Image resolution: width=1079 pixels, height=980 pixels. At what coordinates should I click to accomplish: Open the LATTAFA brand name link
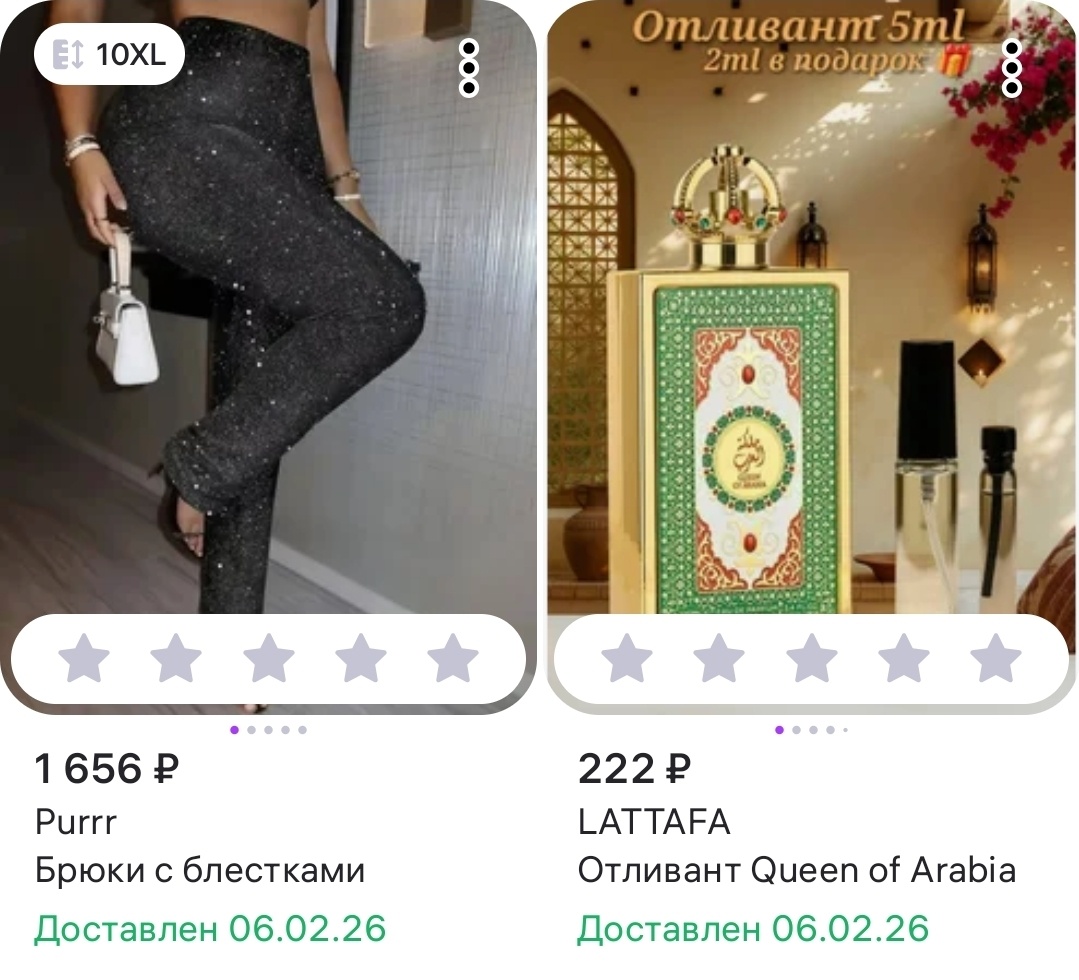coord(654,822)
